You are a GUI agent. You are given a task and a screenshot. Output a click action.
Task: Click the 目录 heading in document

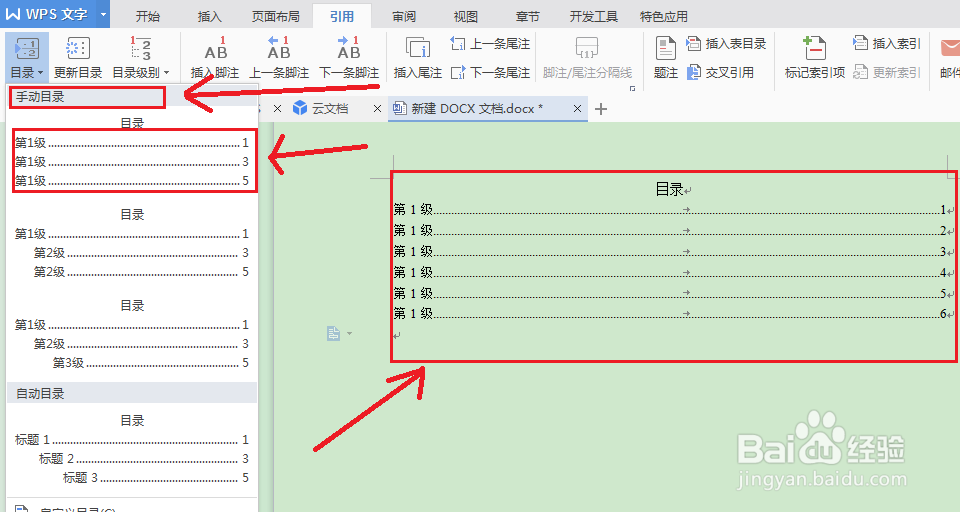point(669,189)
